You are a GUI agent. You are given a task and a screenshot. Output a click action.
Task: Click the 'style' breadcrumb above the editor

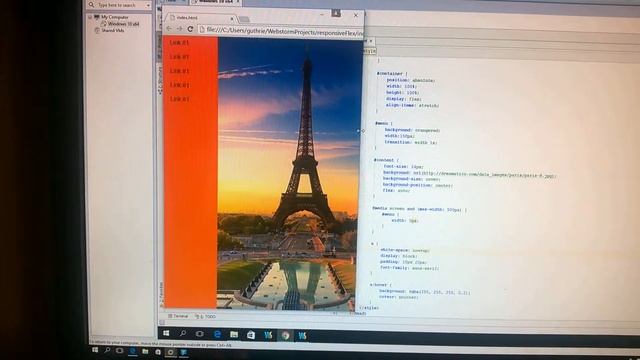(369, 51)
